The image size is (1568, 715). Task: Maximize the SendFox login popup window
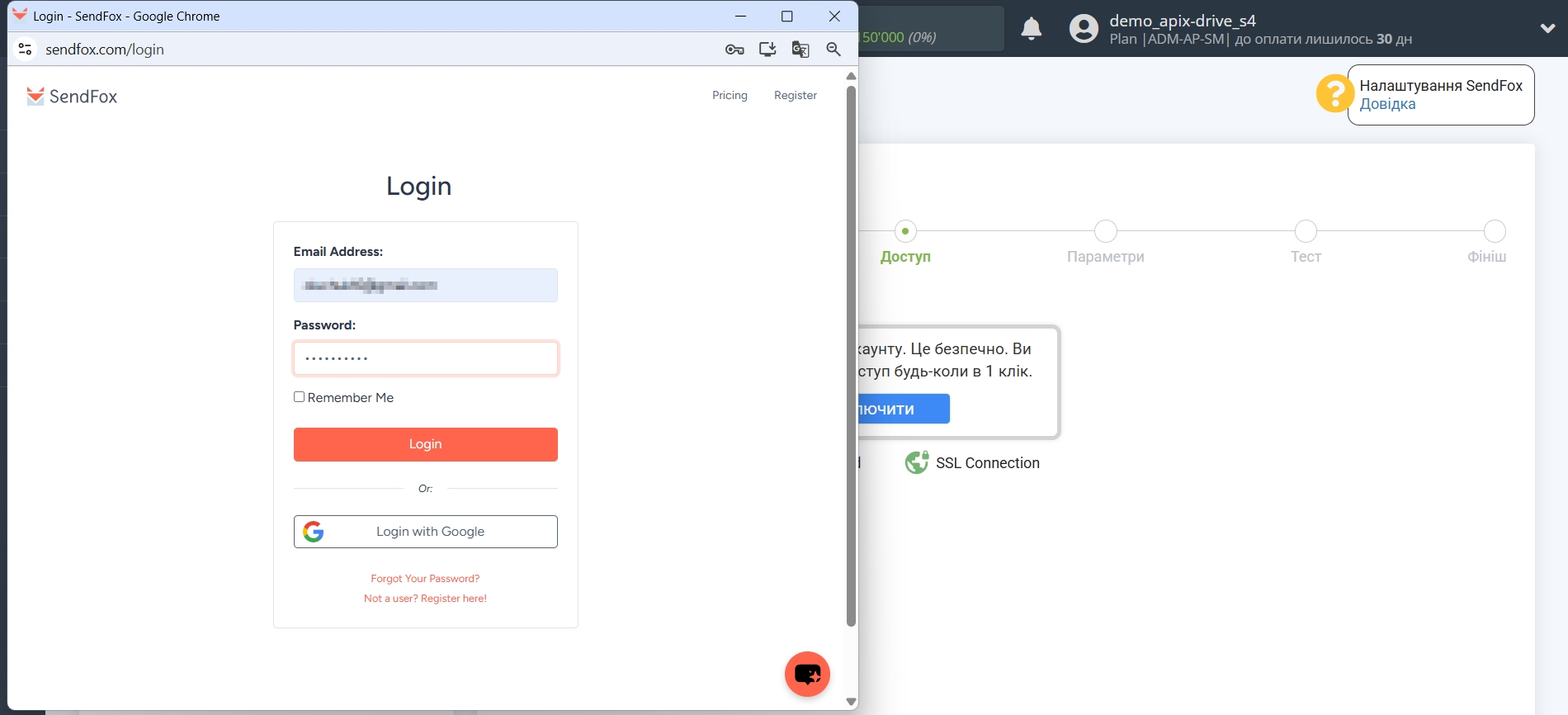(x=787, y=16)
